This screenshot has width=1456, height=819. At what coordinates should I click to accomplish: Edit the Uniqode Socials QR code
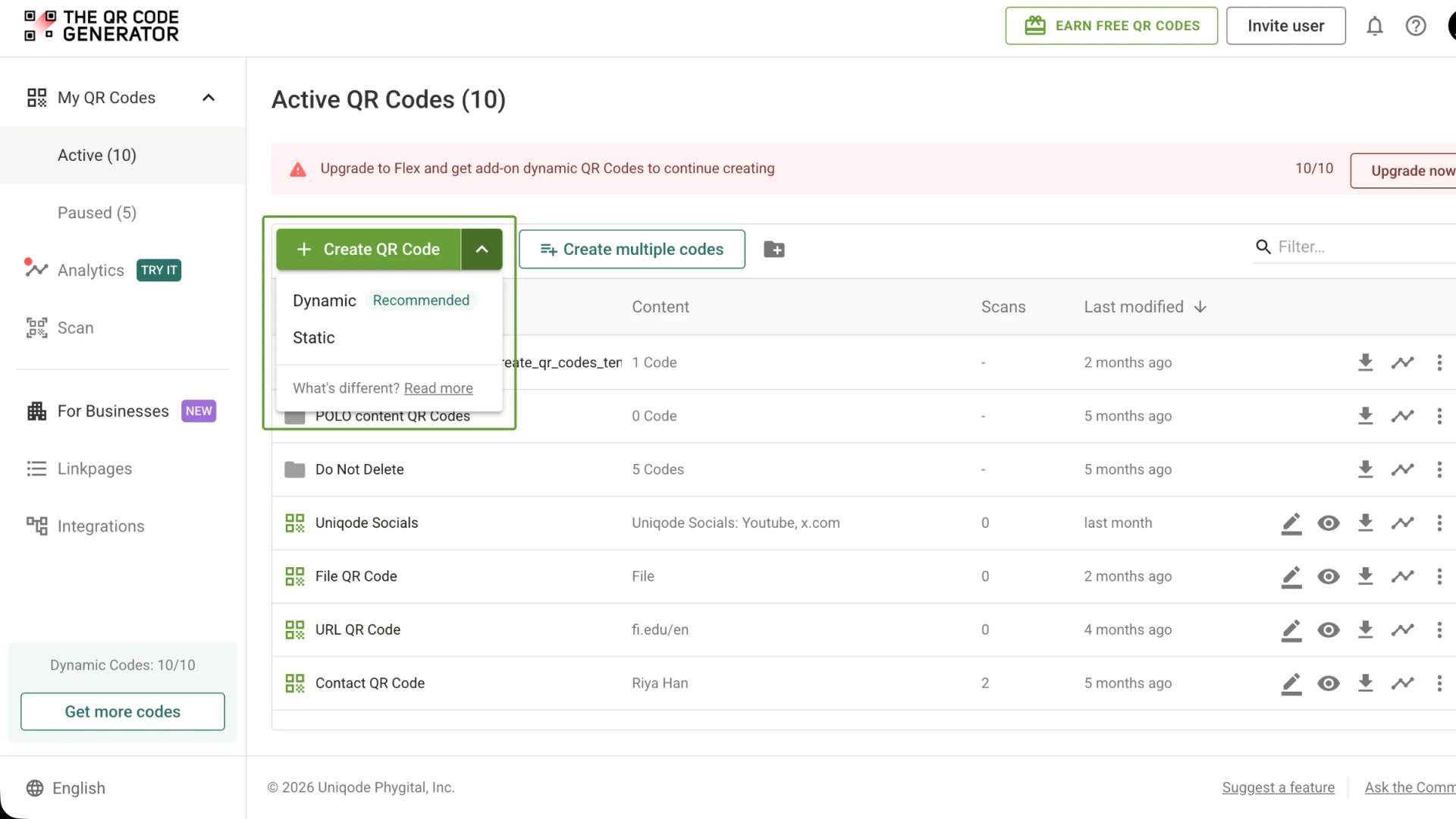point(1291,523)
